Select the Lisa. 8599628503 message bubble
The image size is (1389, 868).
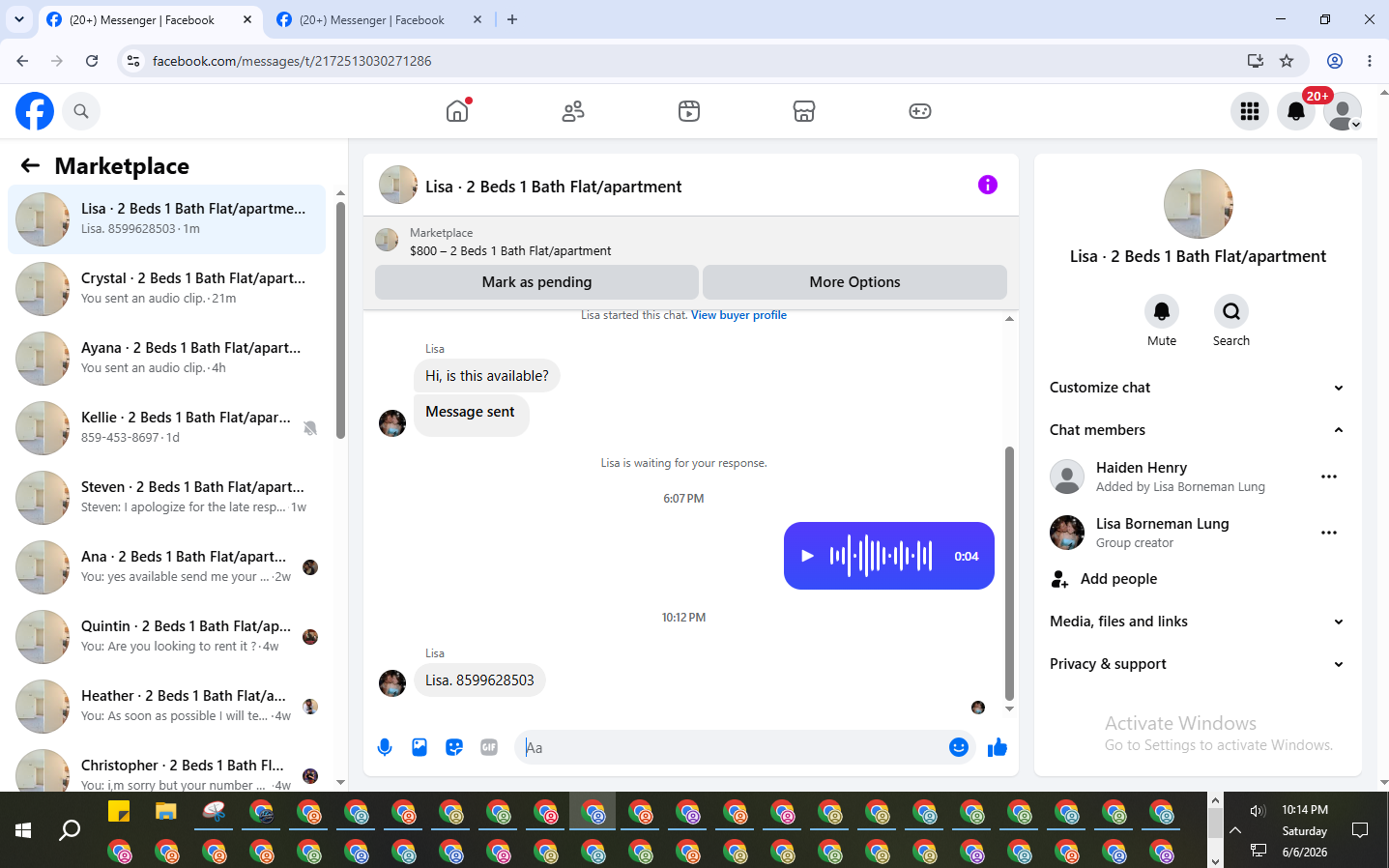point(479,680)
